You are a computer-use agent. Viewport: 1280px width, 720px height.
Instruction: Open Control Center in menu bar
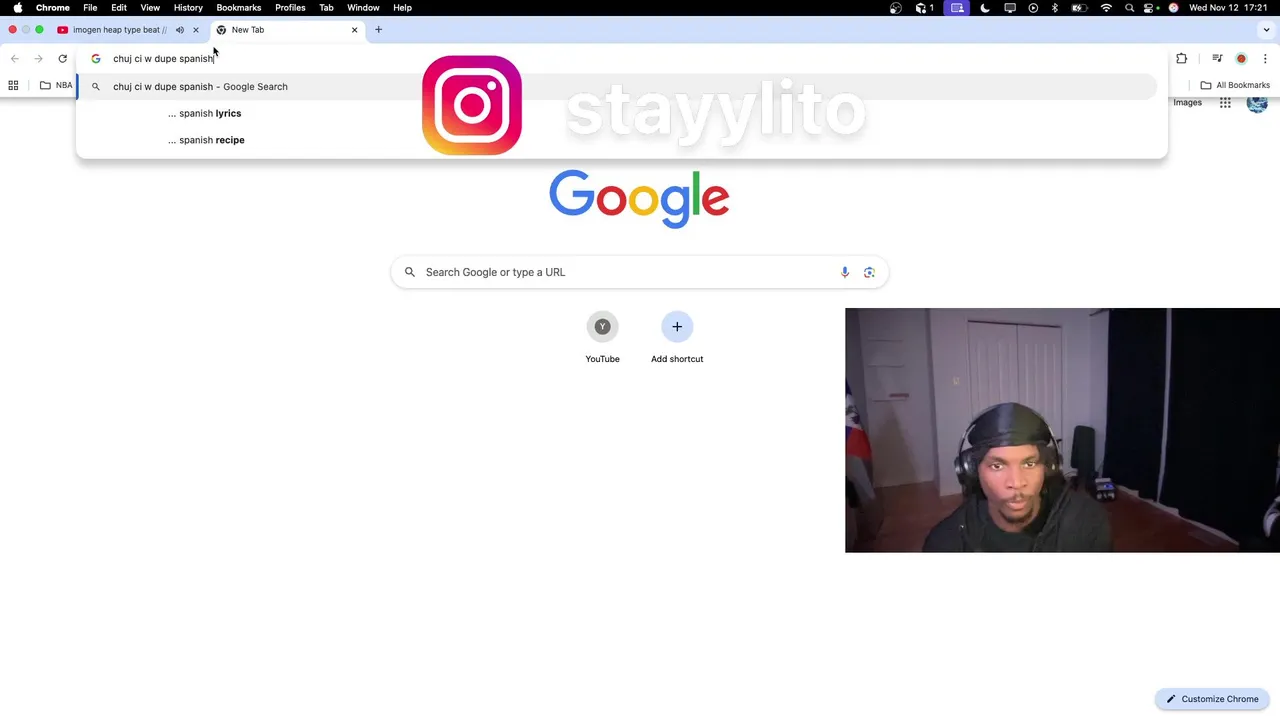click(x=1151, y=7)
